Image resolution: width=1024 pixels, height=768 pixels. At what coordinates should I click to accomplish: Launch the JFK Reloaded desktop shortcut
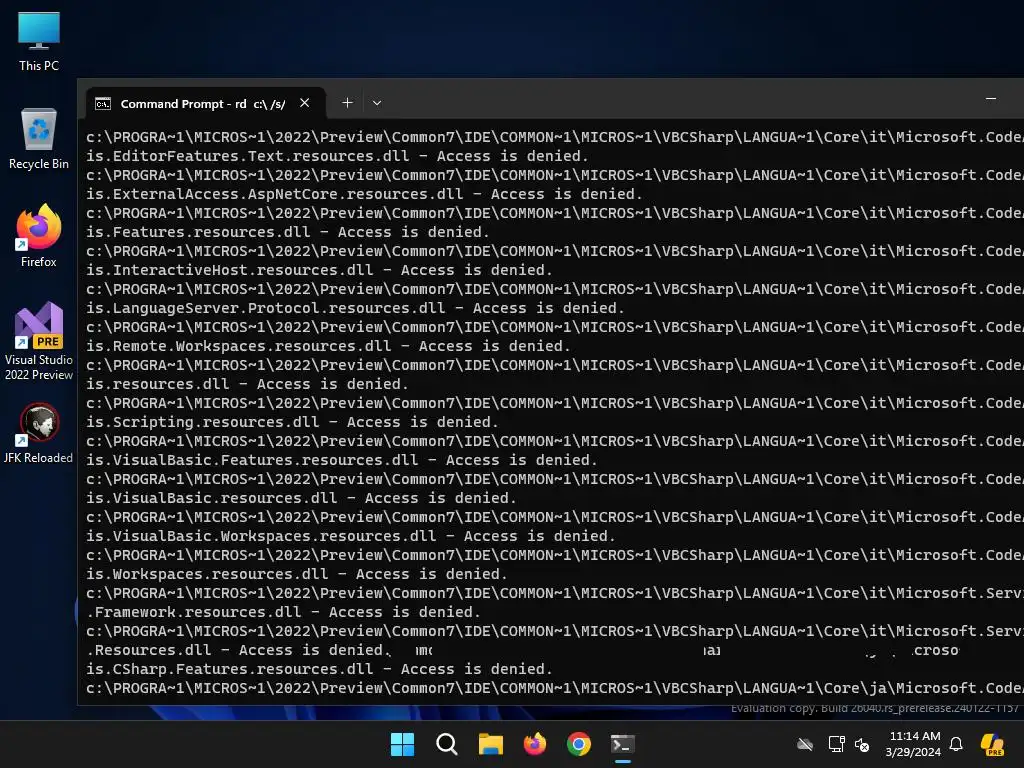point(39,433)
